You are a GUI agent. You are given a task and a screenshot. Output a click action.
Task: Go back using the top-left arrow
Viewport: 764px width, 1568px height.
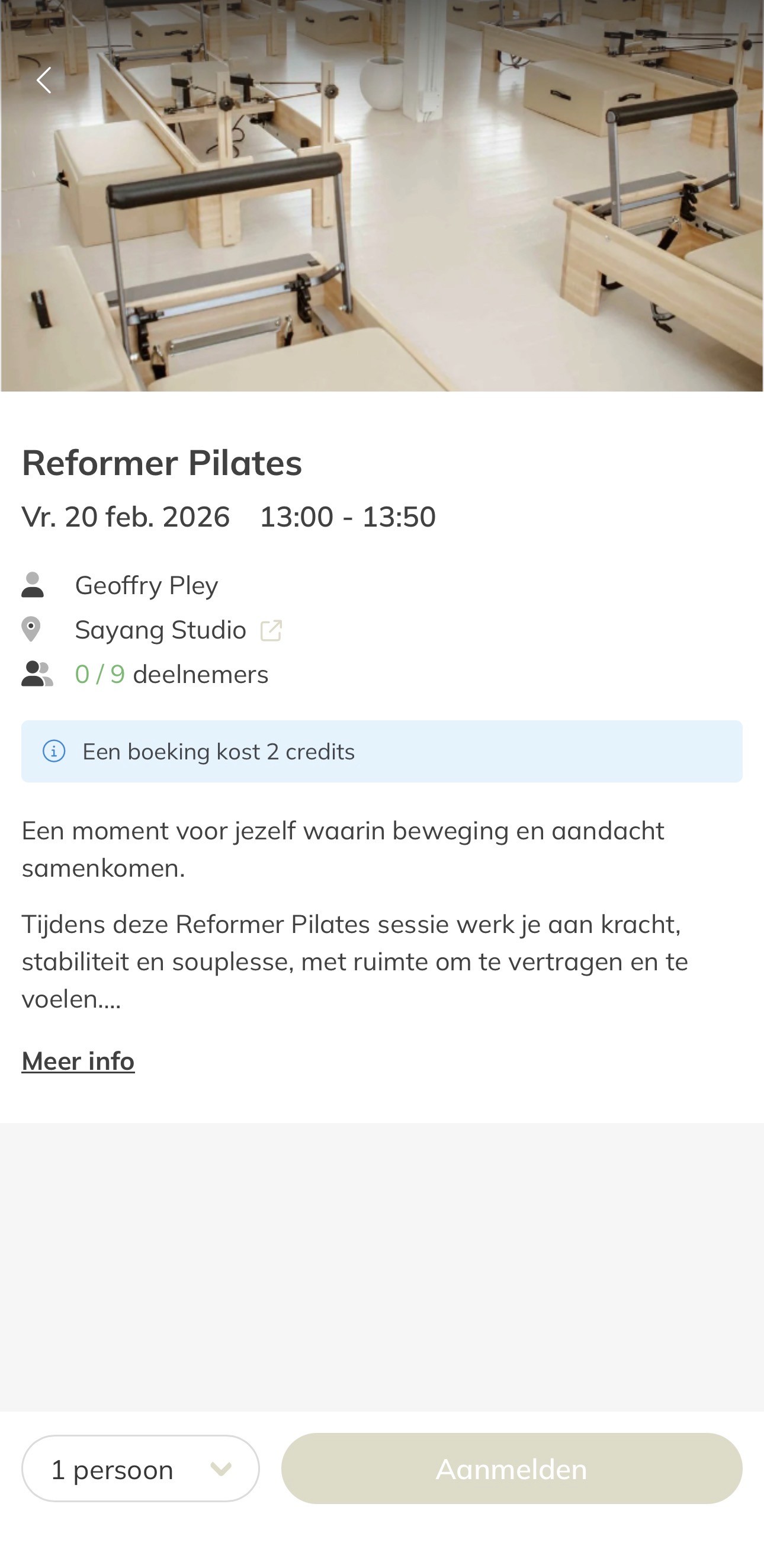pyautogui.click(x=43, y=81)
